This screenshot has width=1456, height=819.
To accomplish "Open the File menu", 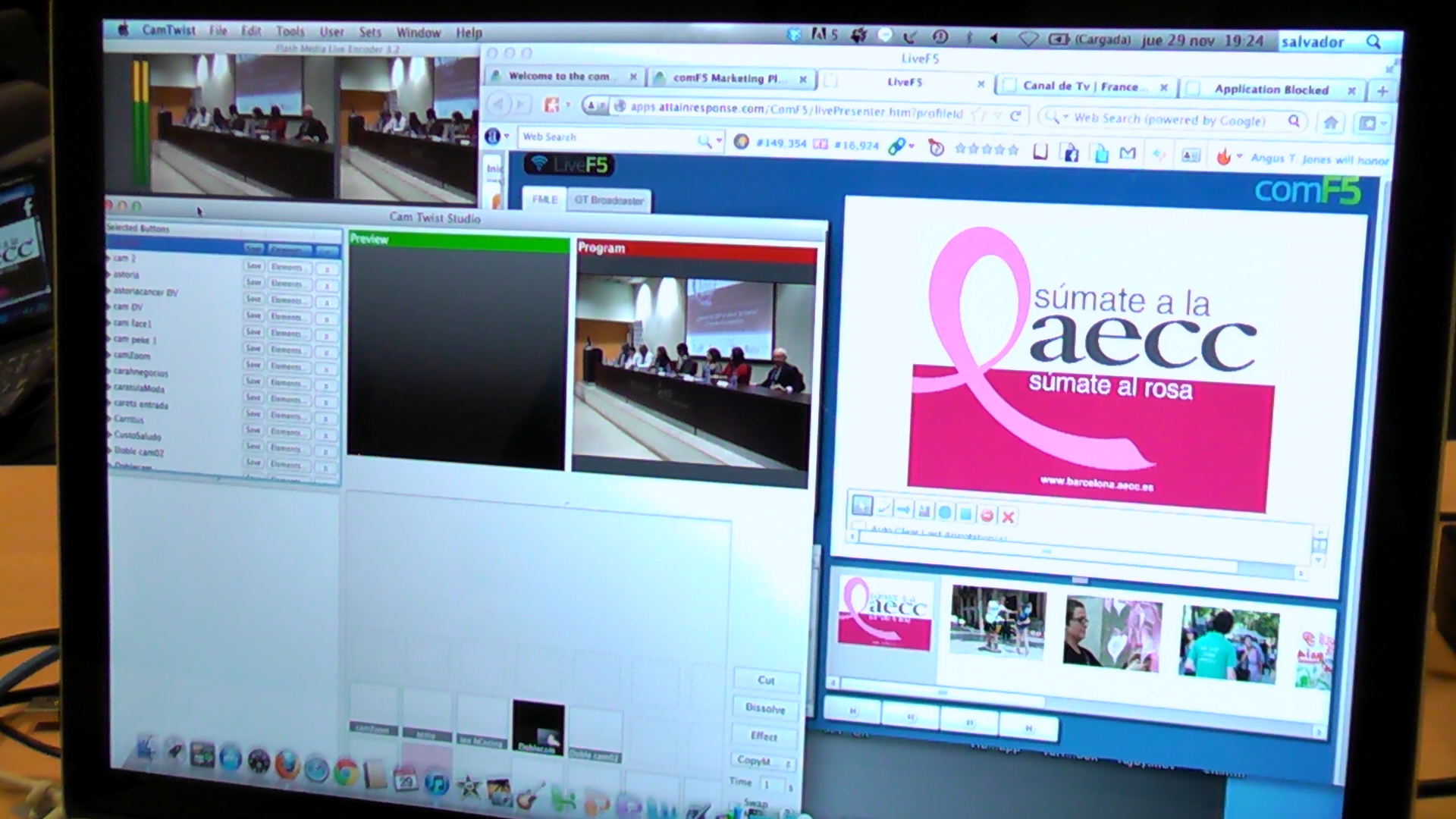I will (218, 31).
